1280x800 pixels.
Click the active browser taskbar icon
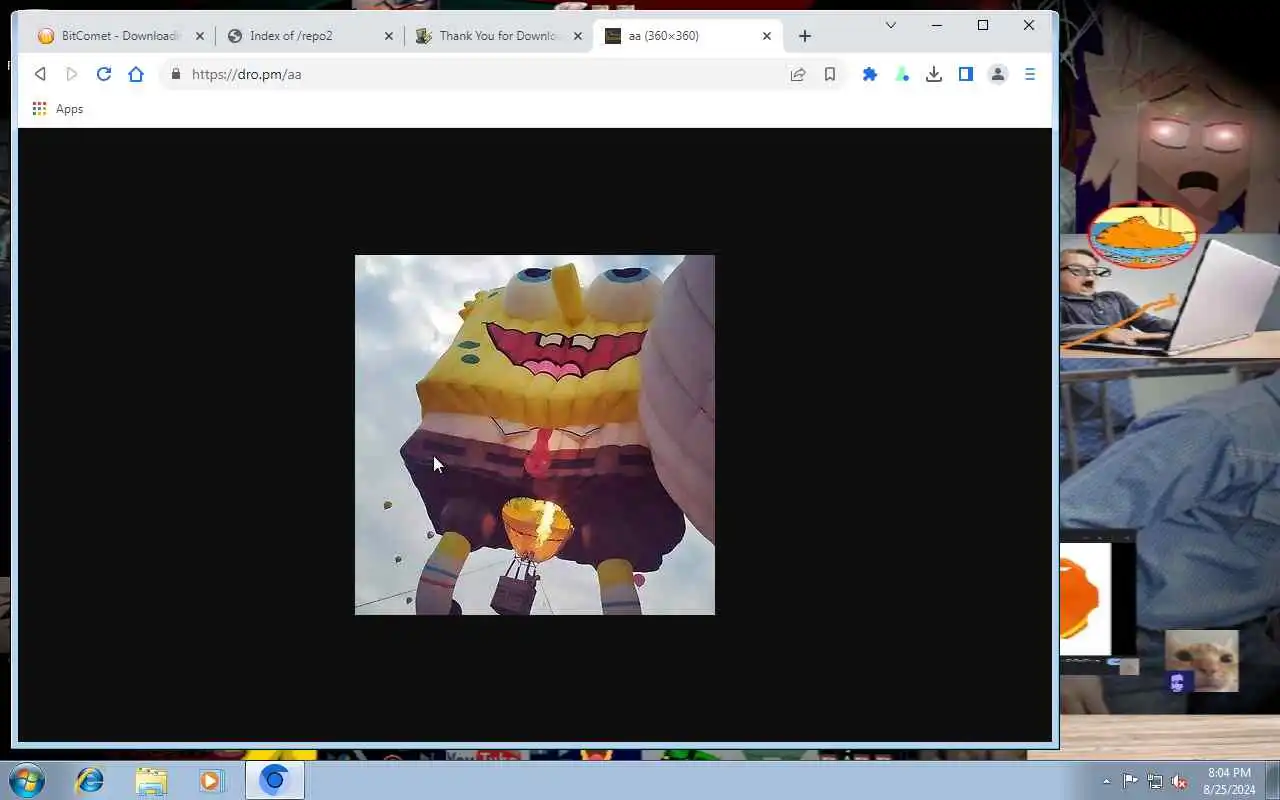tap(274, 780)
